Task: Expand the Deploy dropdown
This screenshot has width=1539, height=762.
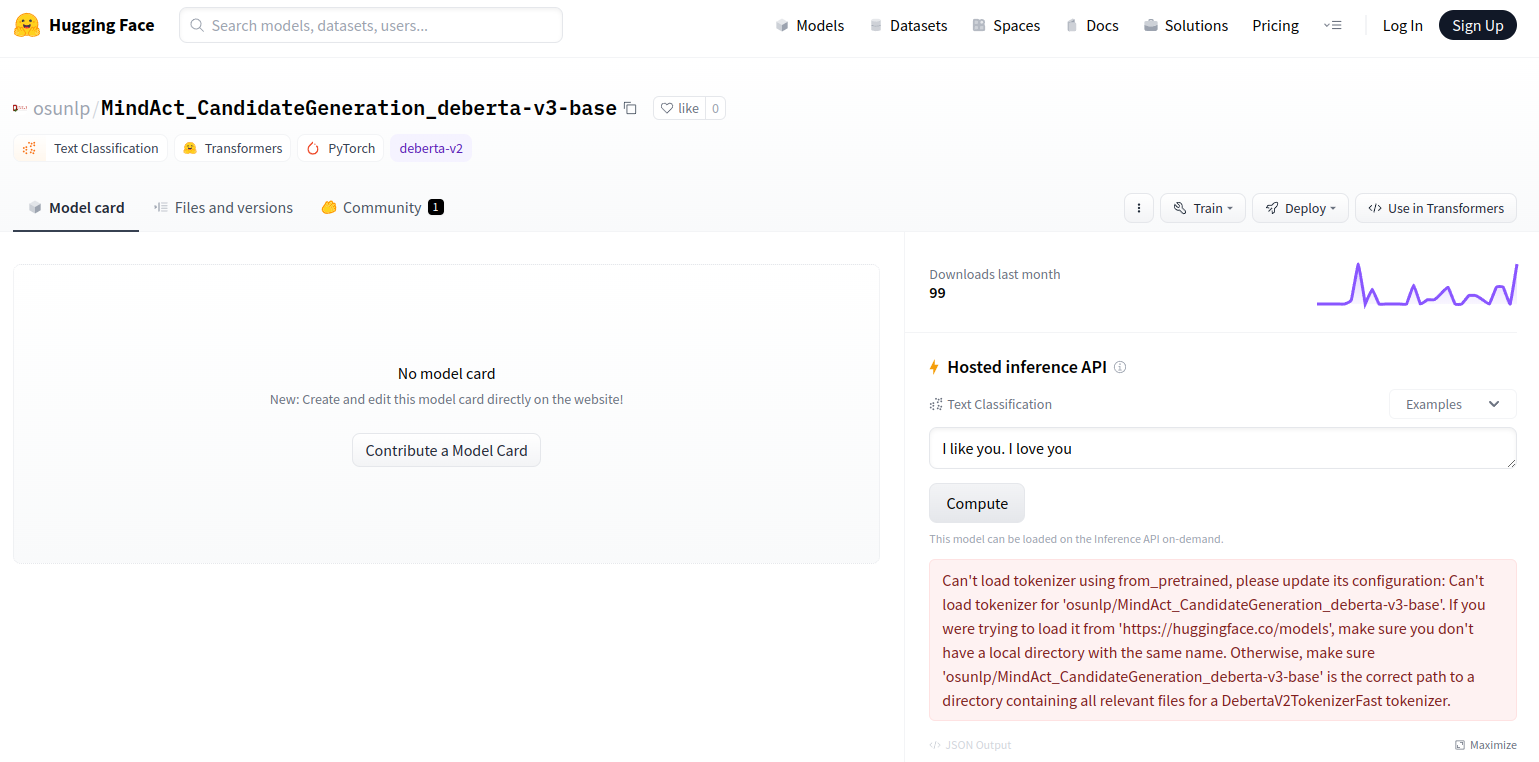Action: click(x=1300, y=207)
